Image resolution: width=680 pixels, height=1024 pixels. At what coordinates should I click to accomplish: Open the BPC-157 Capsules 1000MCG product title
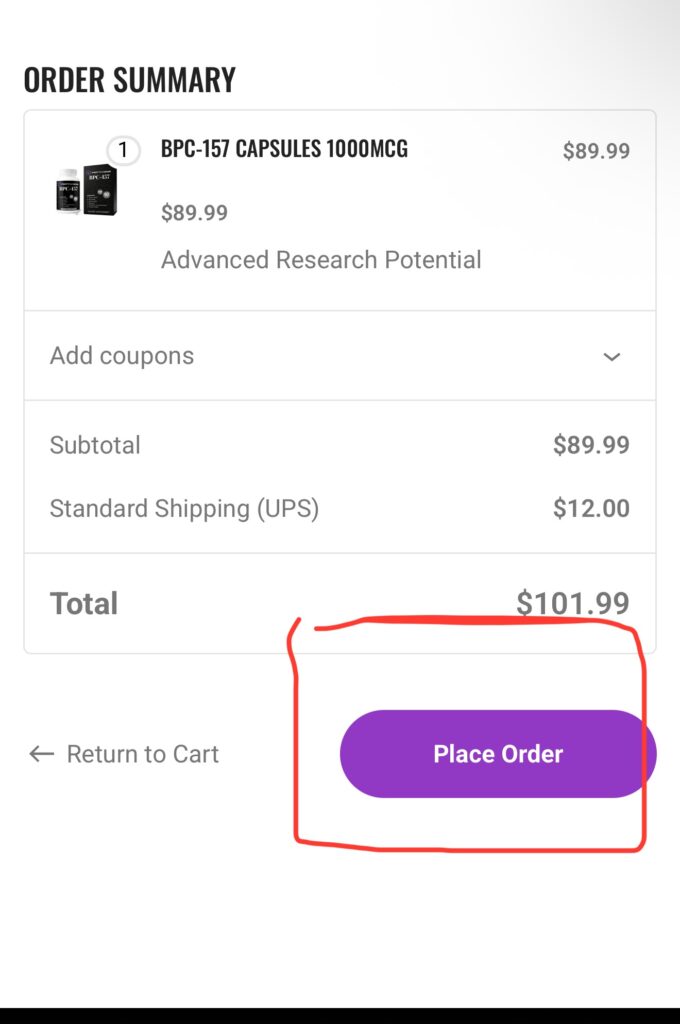tap(284, 149)
